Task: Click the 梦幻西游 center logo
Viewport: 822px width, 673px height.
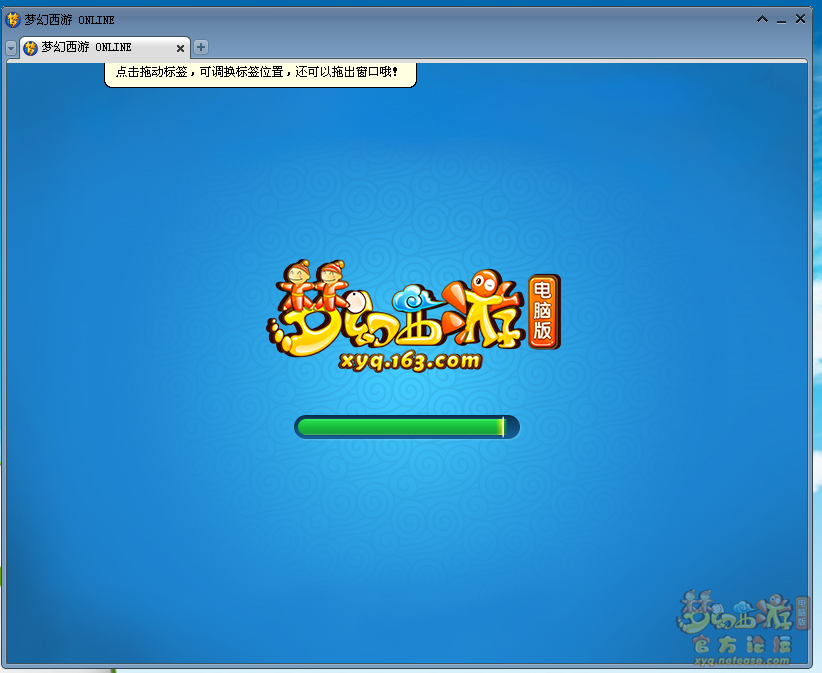Action: point(396,309)
